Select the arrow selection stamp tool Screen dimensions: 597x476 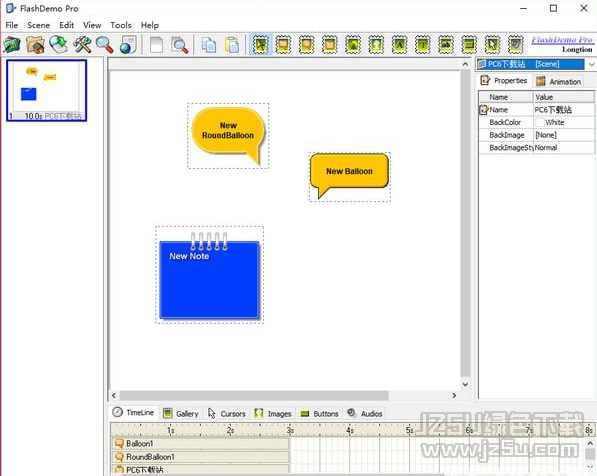coord(260,44)
